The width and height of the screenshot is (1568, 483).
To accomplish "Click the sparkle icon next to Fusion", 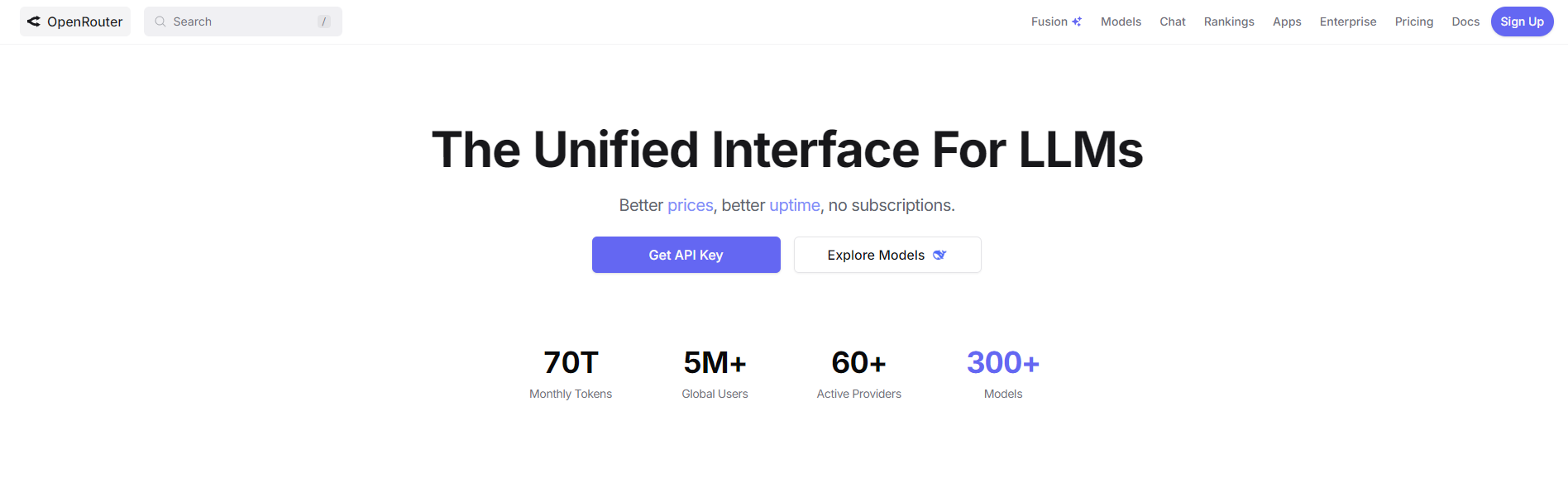I will click(x=1077, y=22).
